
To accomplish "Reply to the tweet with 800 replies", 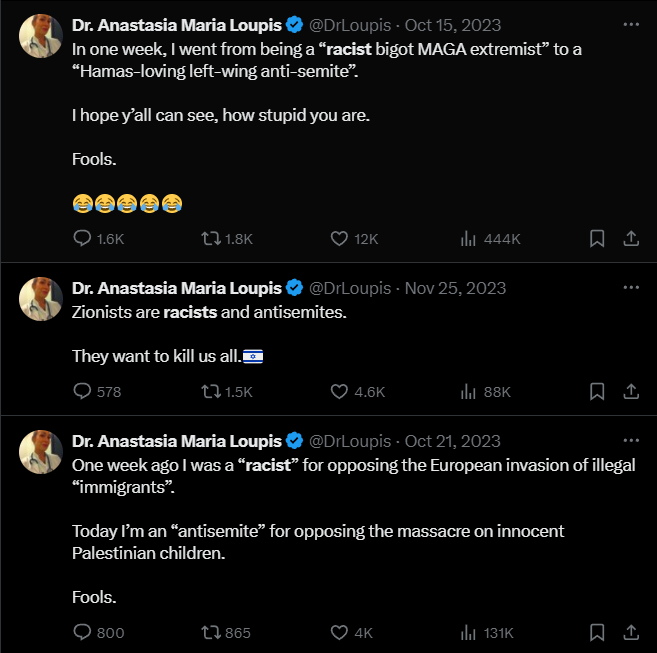I will [x=83, y=632].
